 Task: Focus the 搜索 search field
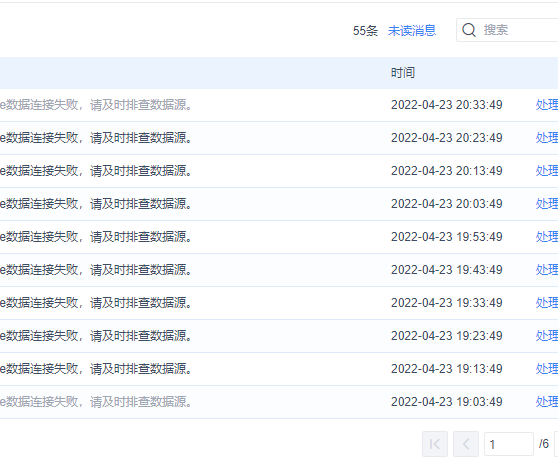507,30
